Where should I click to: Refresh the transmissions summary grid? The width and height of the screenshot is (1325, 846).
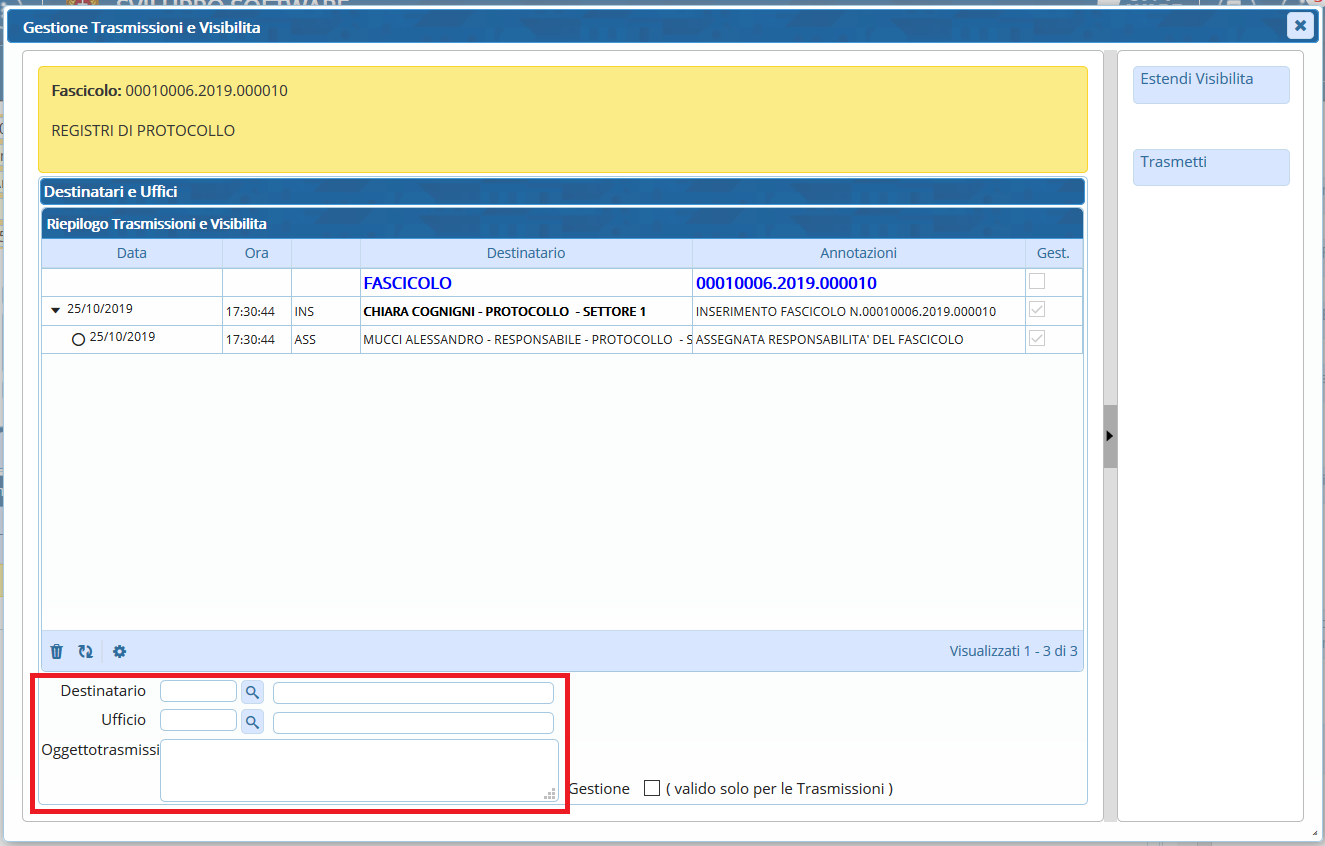[86, 652]
